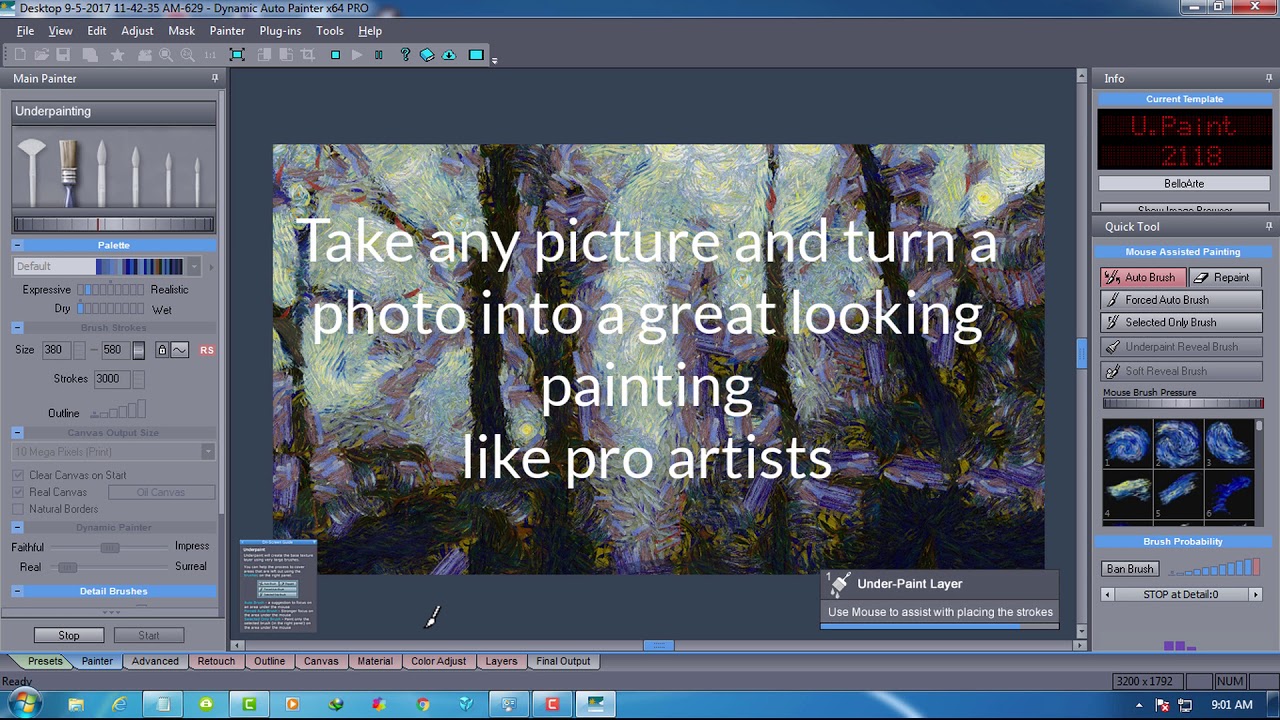
Task: Open the Adjust menu
Action: point(137,31)
